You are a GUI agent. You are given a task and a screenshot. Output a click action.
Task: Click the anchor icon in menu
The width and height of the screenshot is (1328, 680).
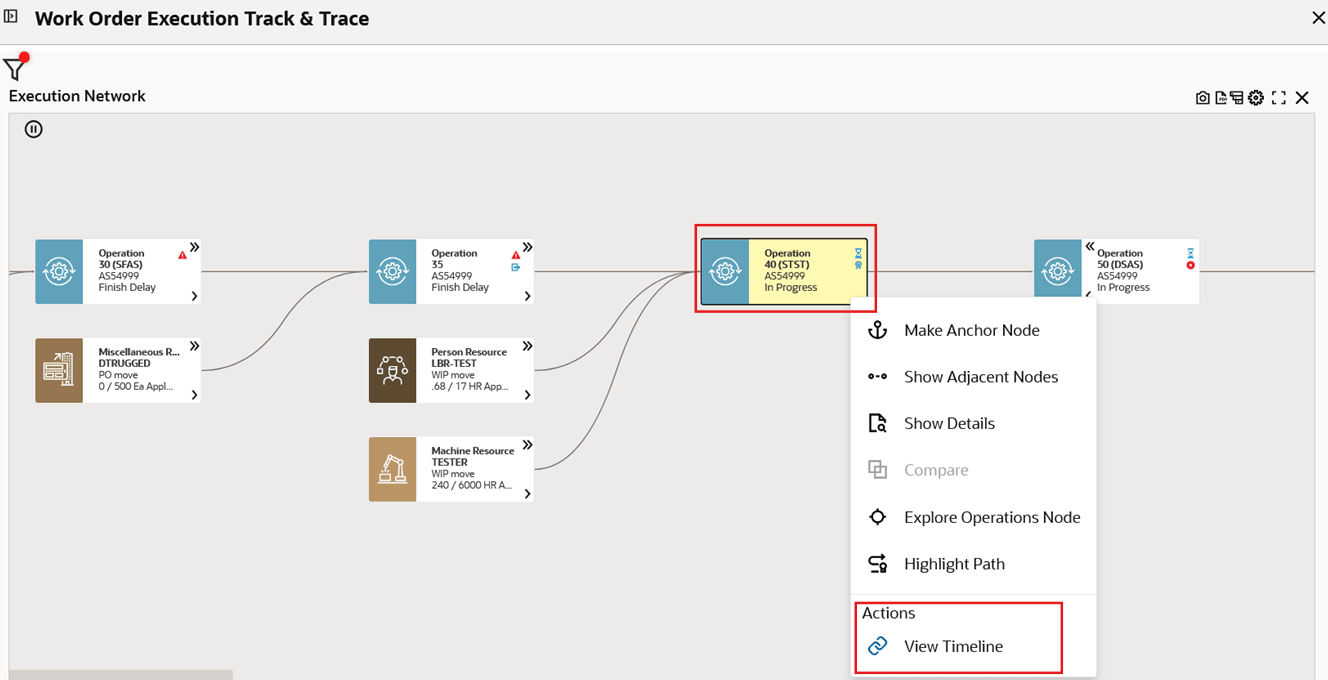coord(877,330)
